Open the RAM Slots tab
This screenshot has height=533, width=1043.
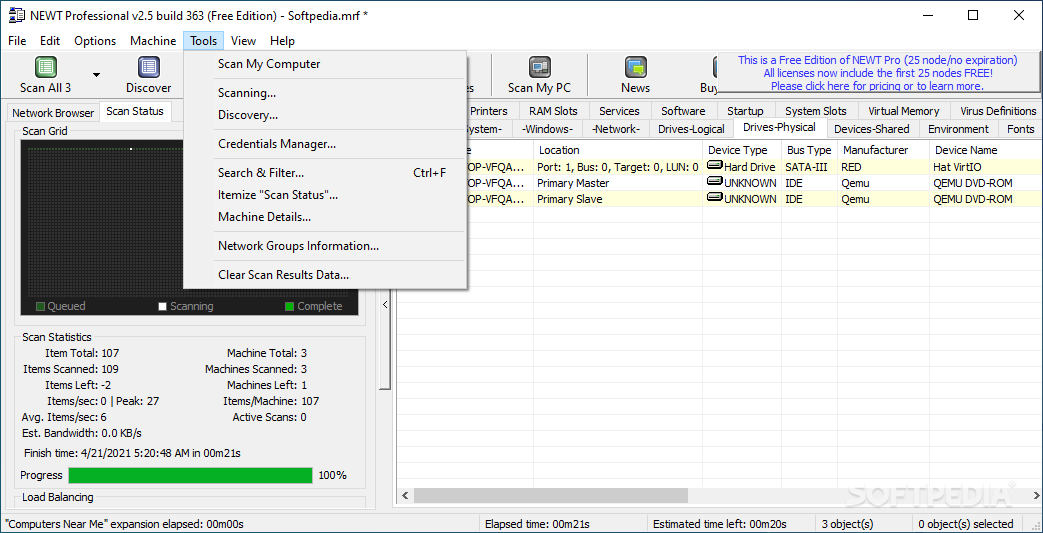(x=553, y=111)
